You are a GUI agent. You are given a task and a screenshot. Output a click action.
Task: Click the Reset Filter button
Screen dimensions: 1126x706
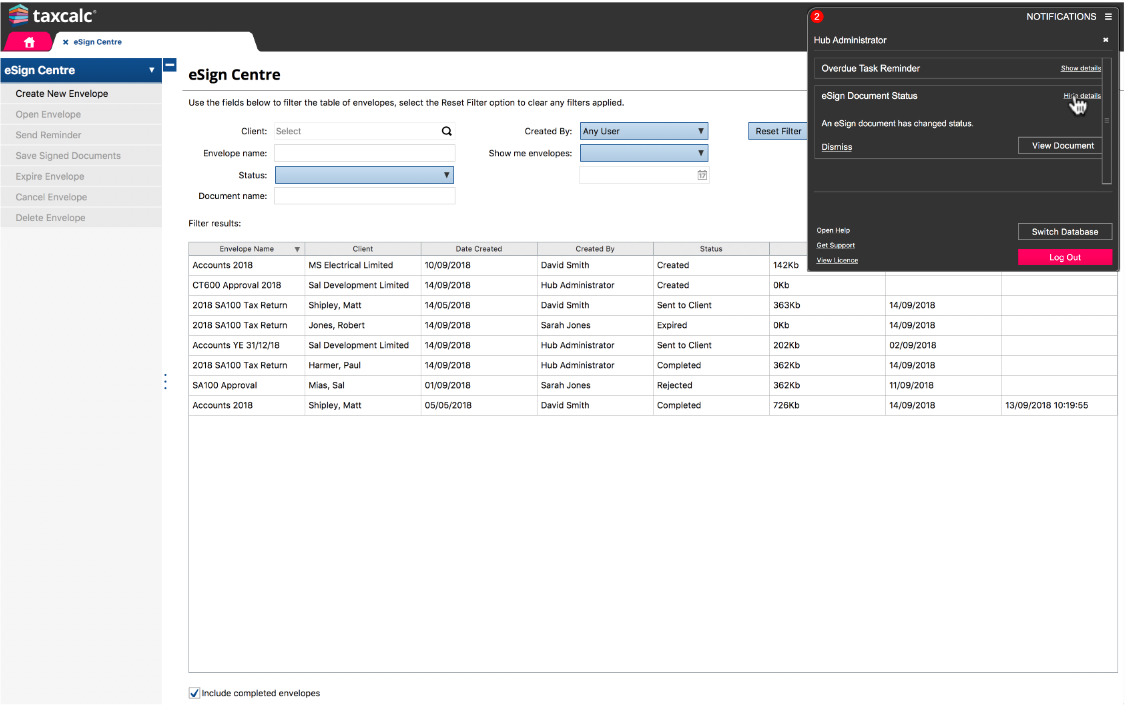[778, 131]
